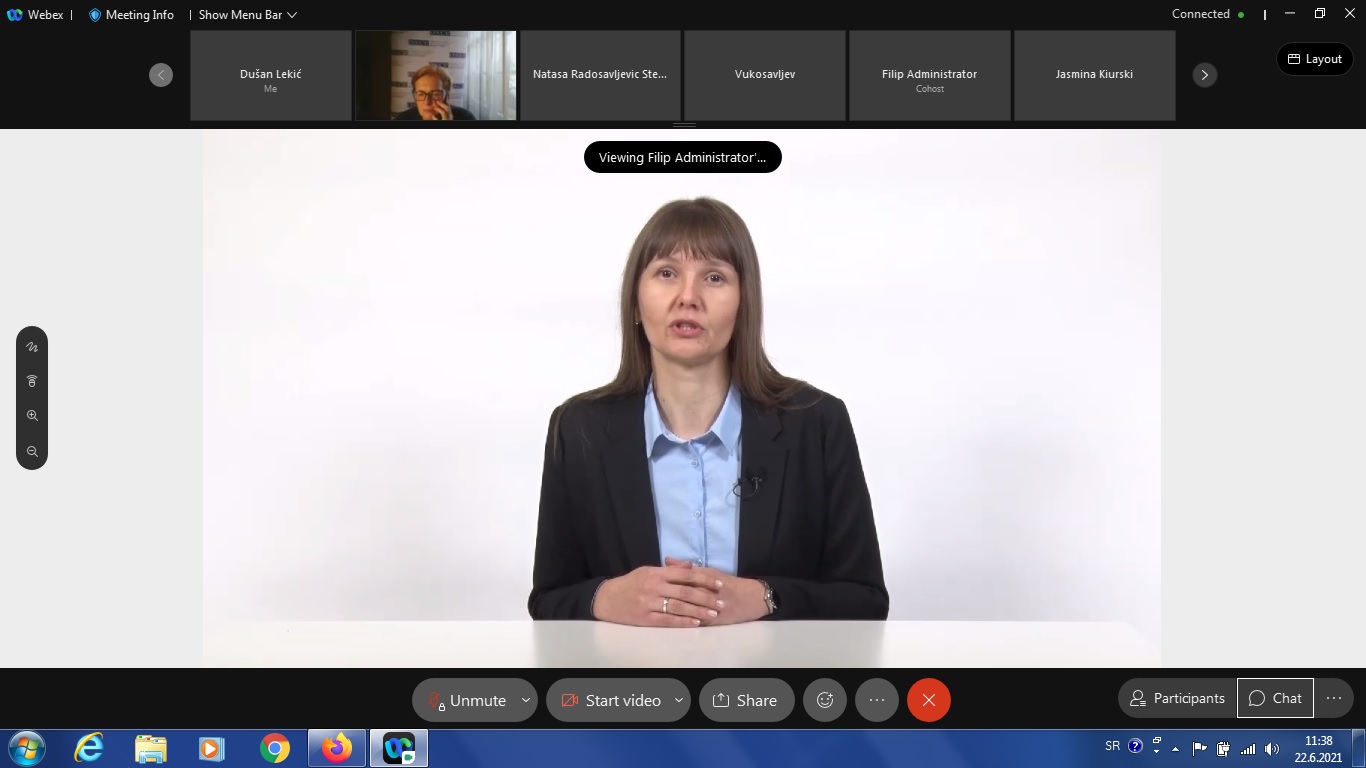Open panel options ellipsis beside Chat
Screen dimensions: 1366x768
point(1334,698)
